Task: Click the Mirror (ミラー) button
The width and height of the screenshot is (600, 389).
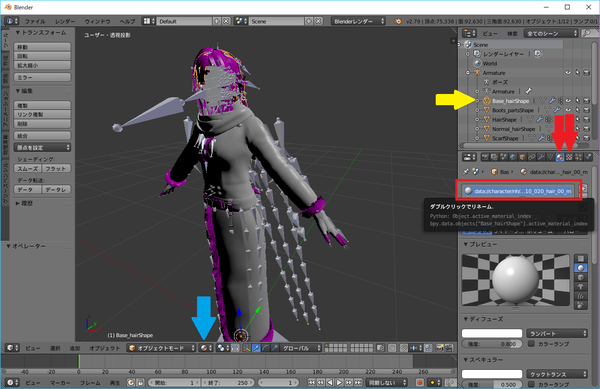Action: [42, 77]
